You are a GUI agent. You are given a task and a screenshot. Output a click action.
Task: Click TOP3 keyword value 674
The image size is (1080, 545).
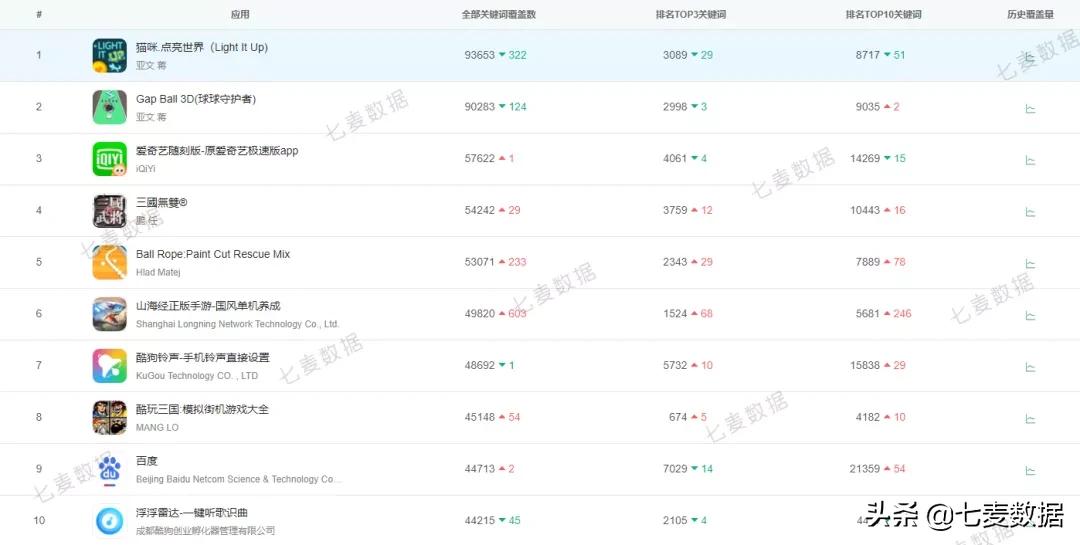click(x=678, y=417)
